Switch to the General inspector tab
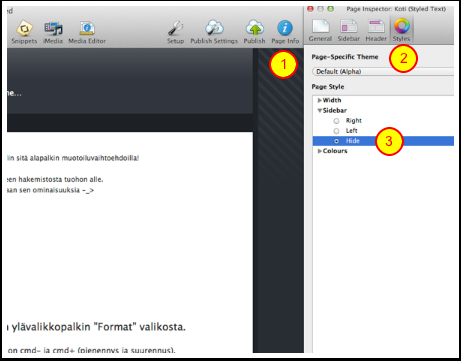 [320, 30]
